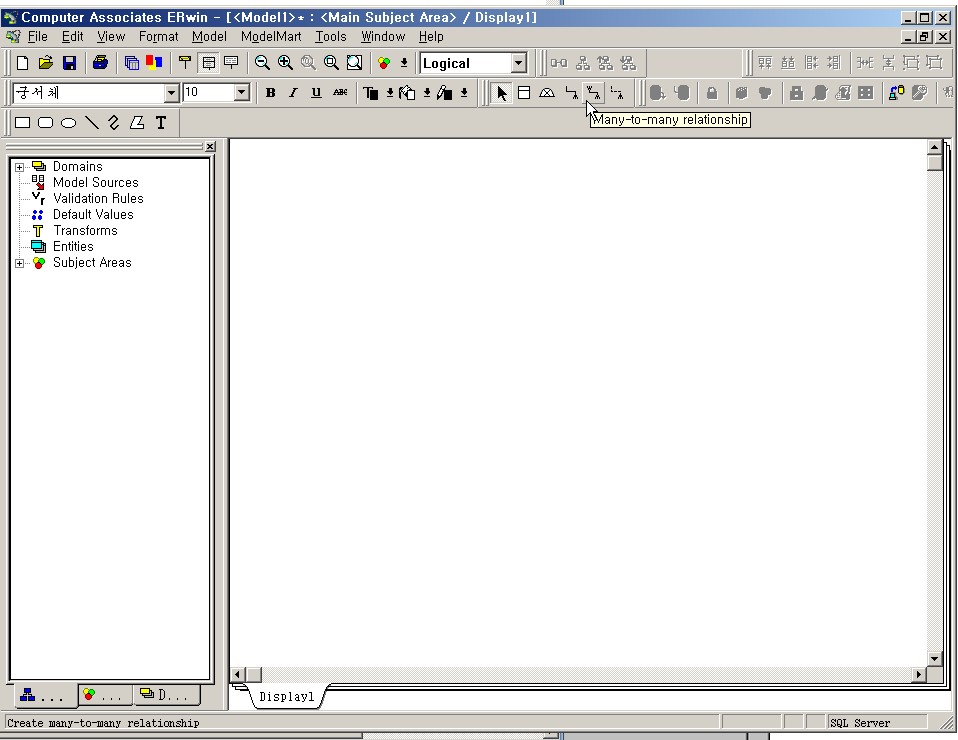This screenshot has width=958, height=740.
Task: Click the blue arrow database icon on the toolbar
Action: 896,93
